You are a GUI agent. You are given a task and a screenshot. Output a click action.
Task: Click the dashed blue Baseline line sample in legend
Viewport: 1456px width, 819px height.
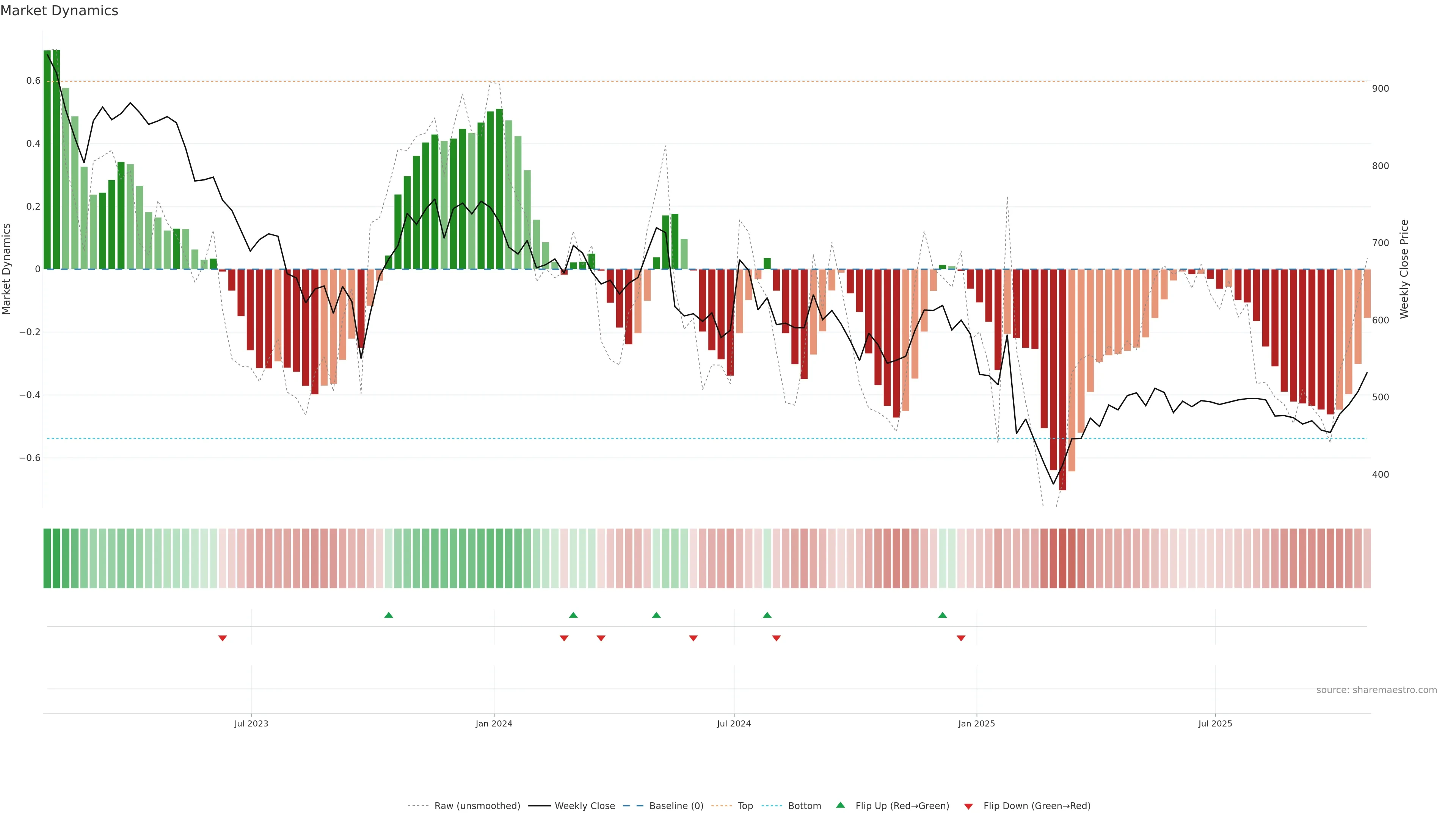click(633, 806)
